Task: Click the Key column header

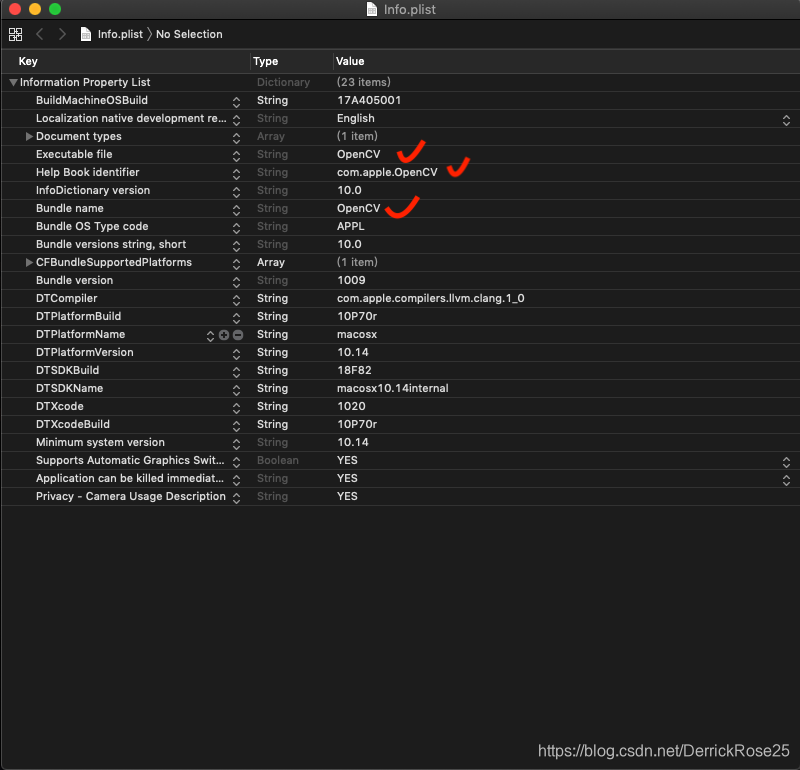Action: click(x=28, y=61)
